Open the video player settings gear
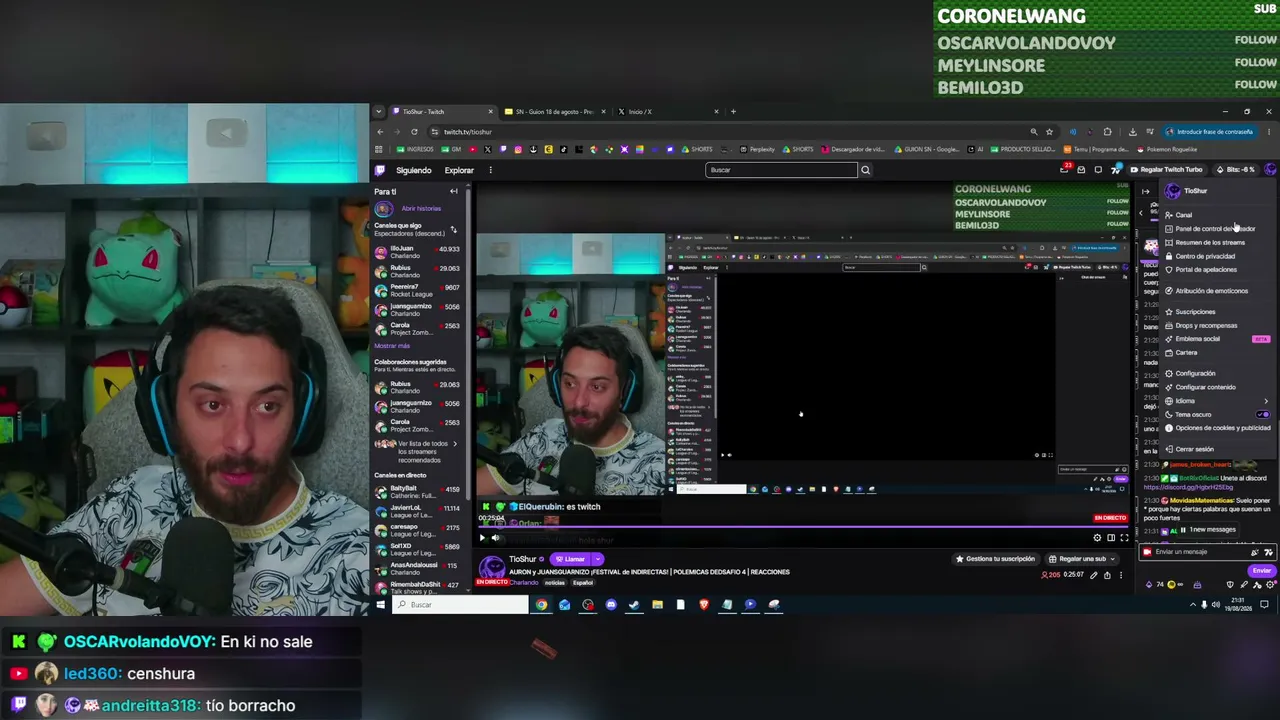1280x720 pixels. point(1097,538)
